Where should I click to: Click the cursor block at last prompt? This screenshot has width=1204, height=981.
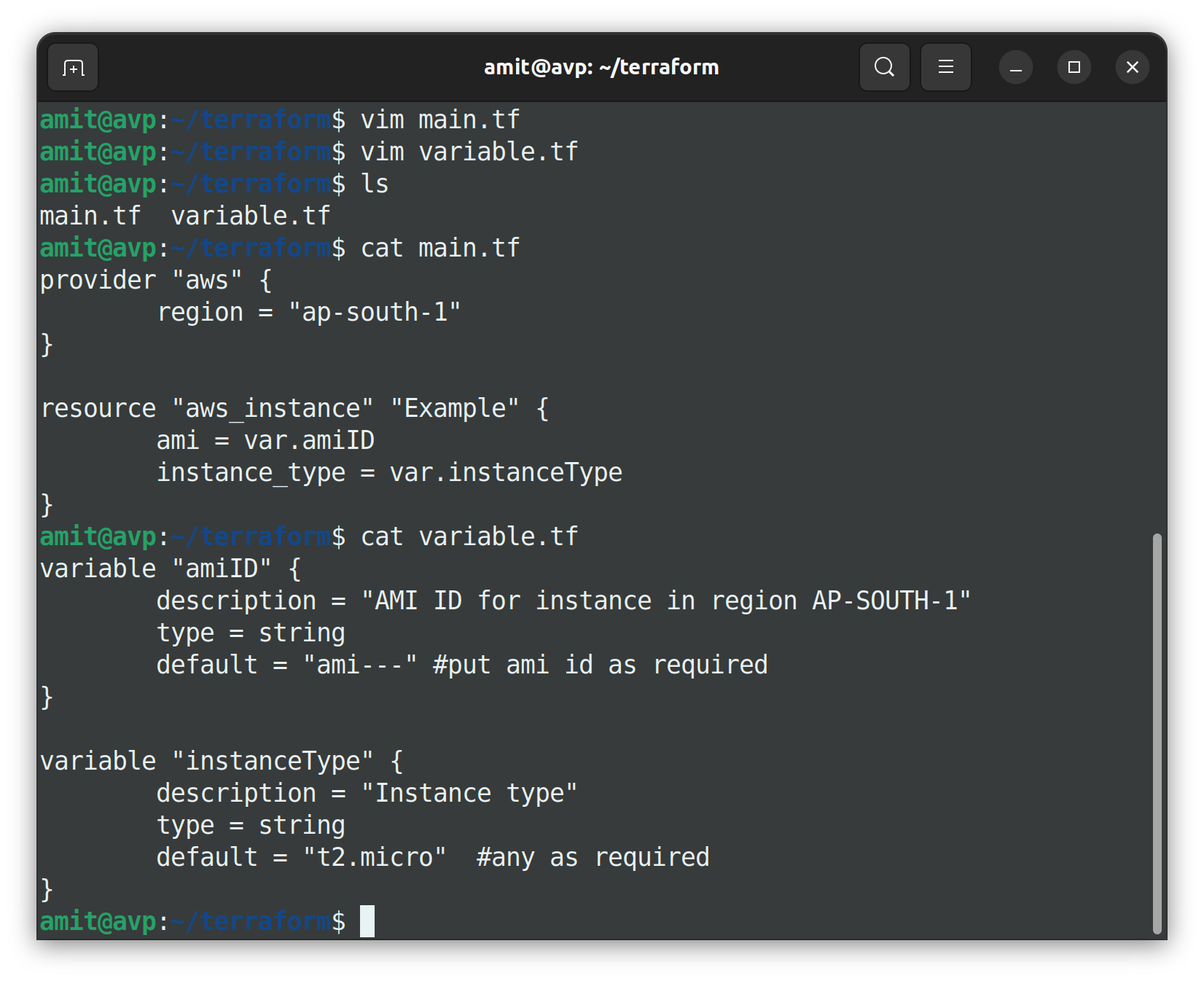coord(367,921)
